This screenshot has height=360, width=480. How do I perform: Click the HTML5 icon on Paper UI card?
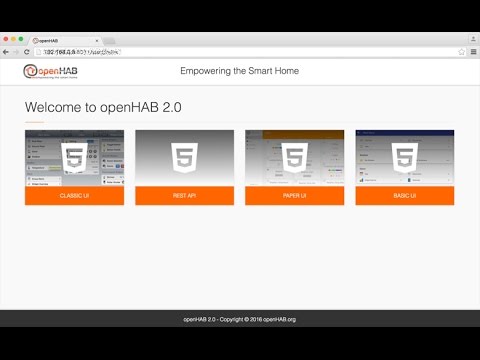tap(295, 158)
